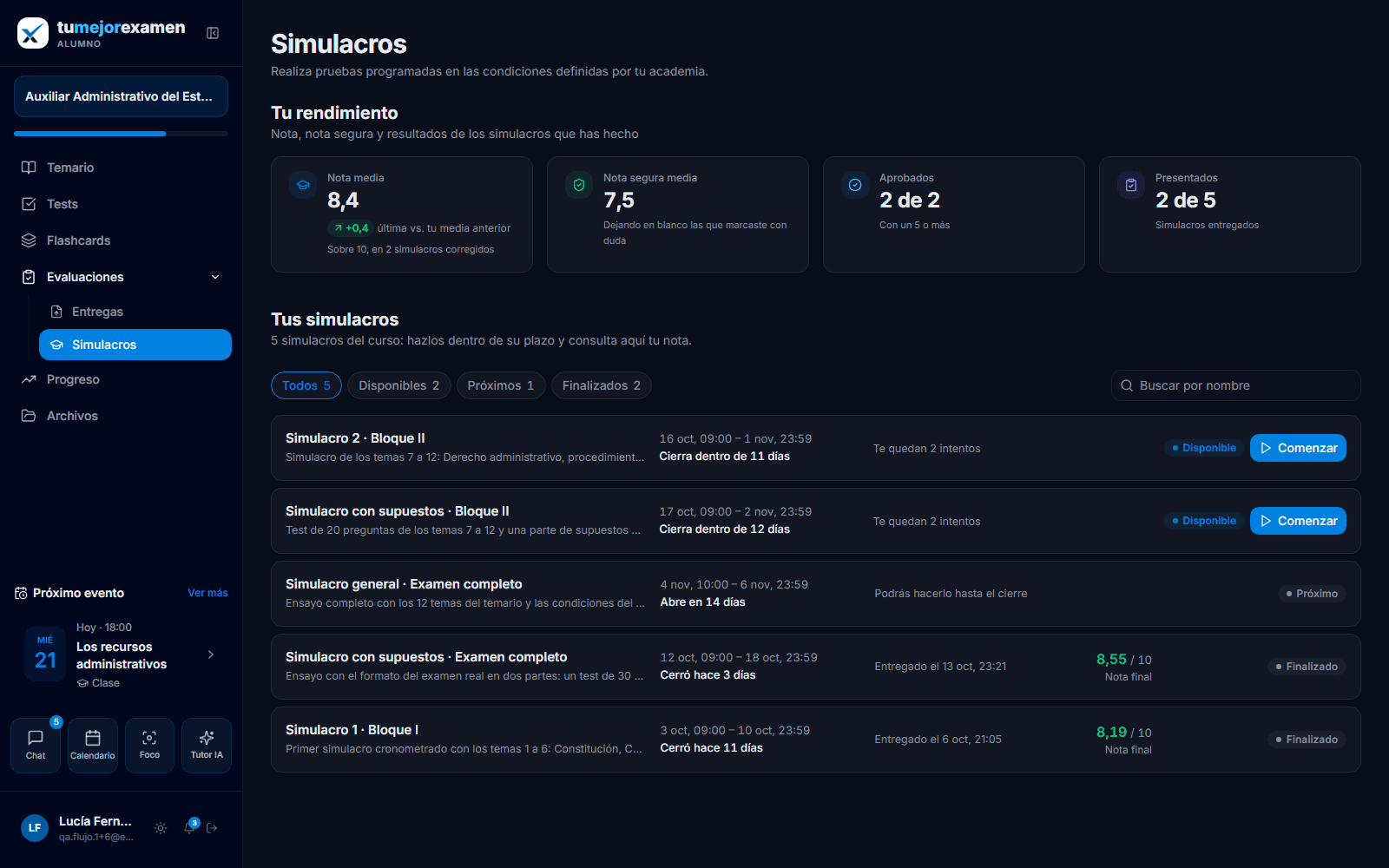Open the Tests section

(121, 204)
